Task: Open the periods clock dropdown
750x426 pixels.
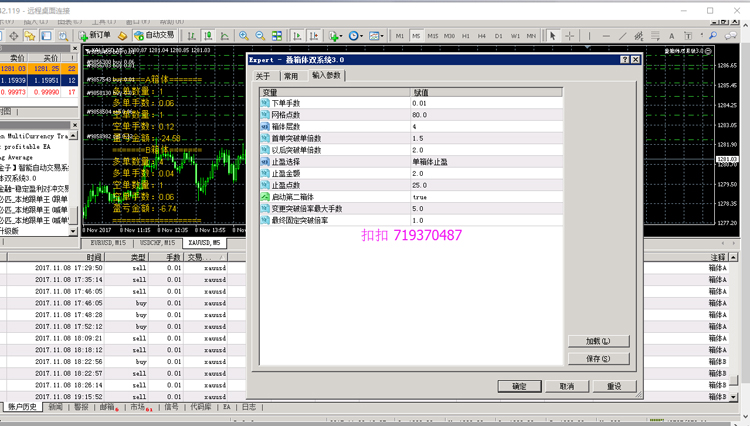Action: click(x=355, y=36)
